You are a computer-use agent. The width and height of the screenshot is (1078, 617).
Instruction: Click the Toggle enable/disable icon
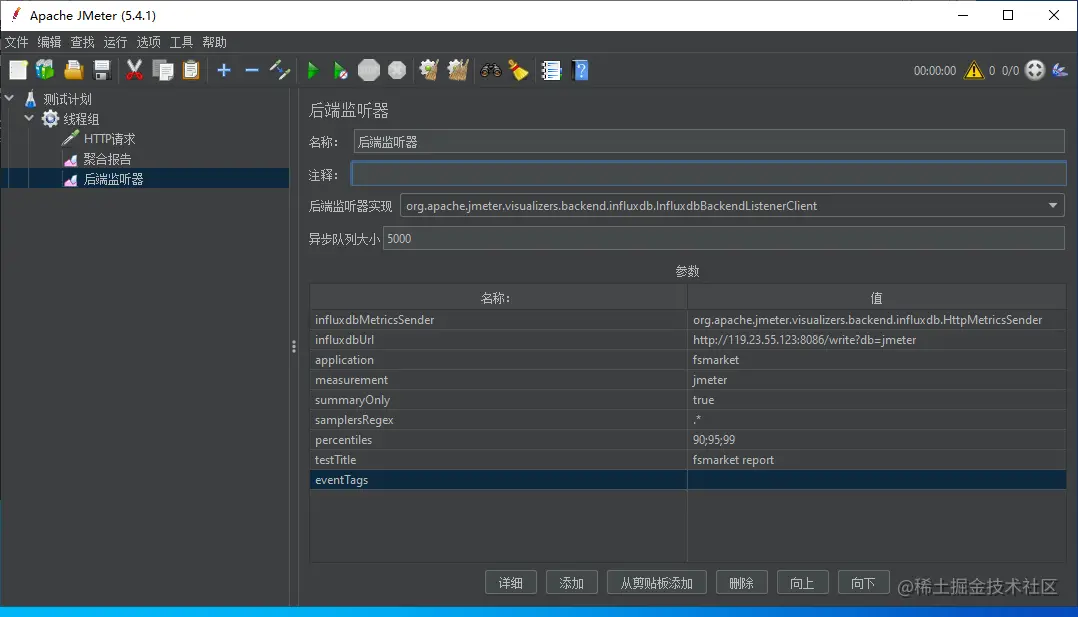280,70
